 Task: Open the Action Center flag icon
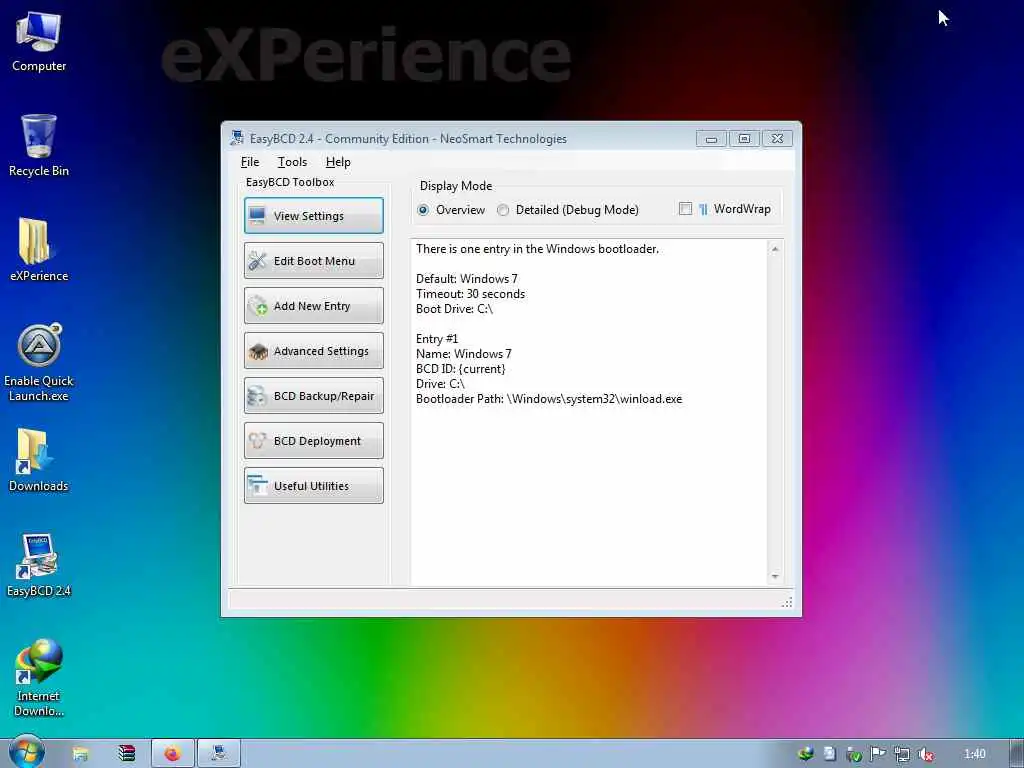point(877,754)
